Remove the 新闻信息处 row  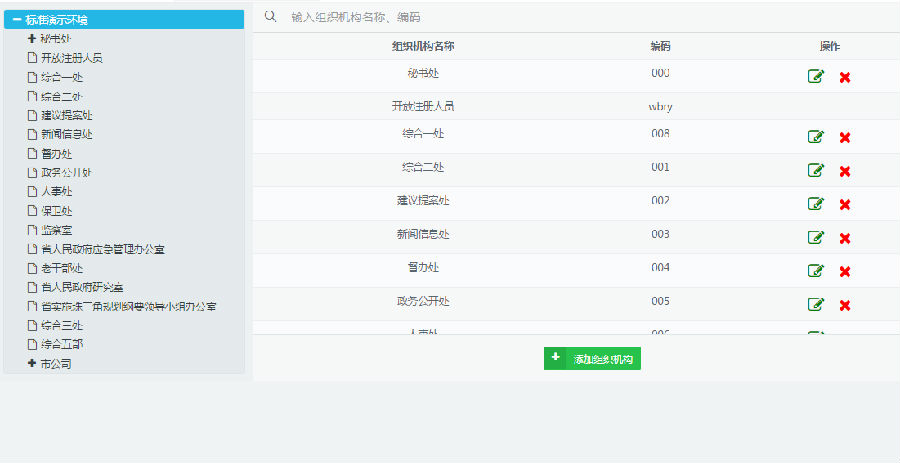845,238
